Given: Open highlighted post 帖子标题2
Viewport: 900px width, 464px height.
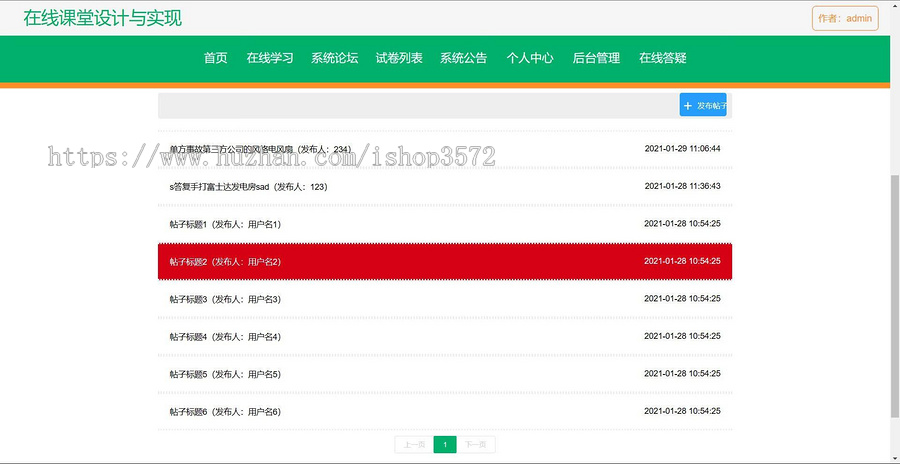Looking at the screenshot, I should [x=445, y=261].
